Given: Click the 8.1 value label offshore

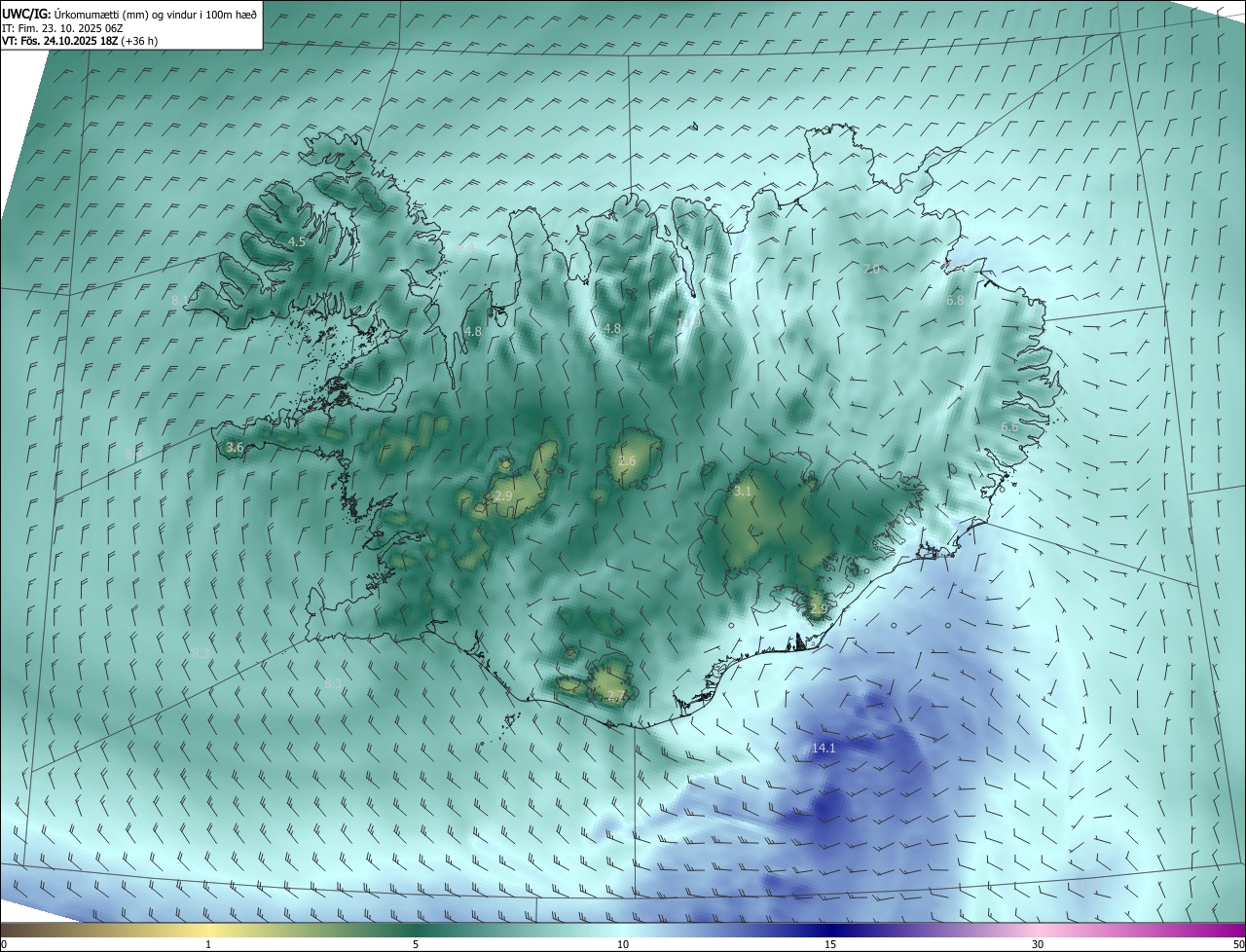Looking at the screenshot, I should [x=180, y=301].
